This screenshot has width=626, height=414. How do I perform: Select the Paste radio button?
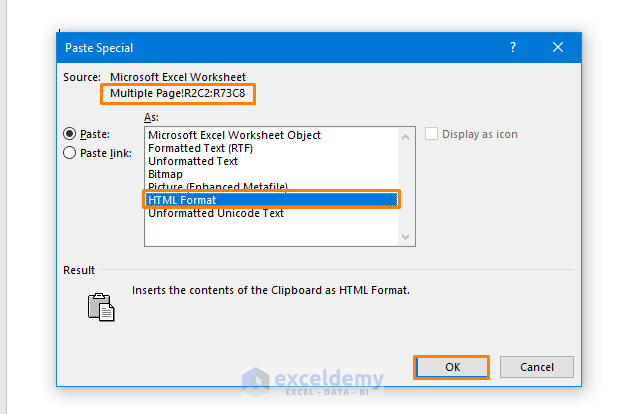pos(70,134)
